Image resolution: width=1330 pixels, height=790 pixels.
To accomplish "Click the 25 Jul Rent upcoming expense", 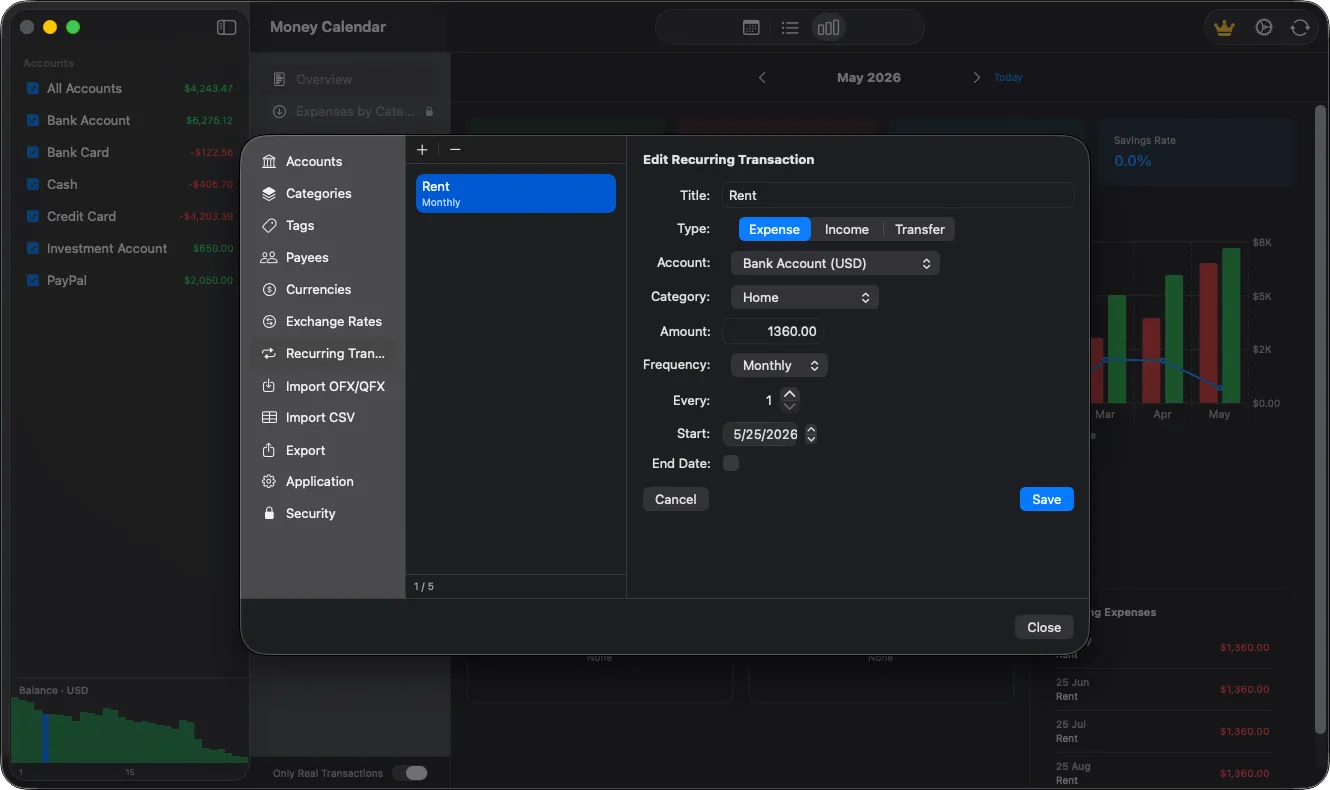I will [1163, 731].
